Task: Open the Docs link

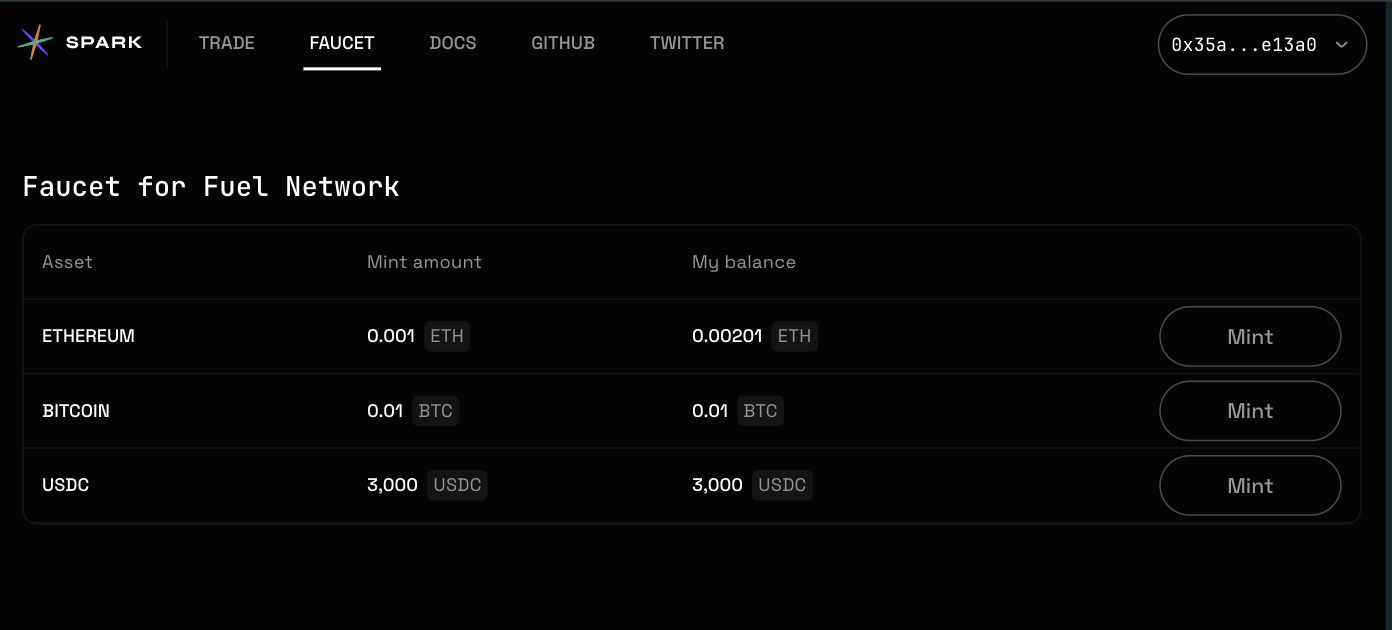Action: pos(453,43)
